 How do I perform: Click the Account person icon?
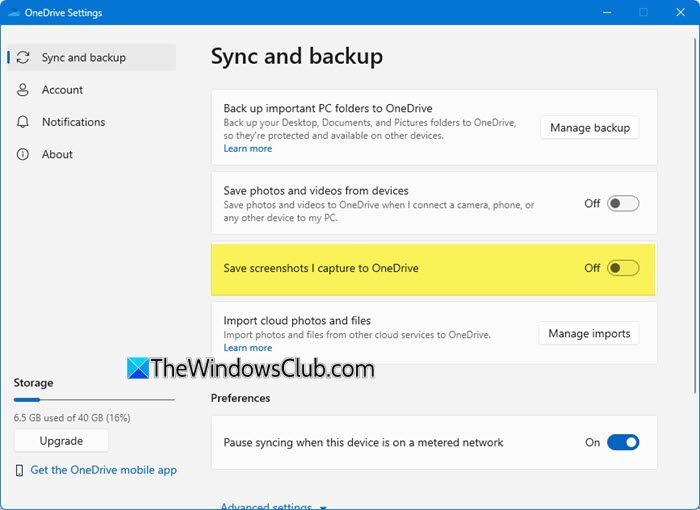[23, 90]
